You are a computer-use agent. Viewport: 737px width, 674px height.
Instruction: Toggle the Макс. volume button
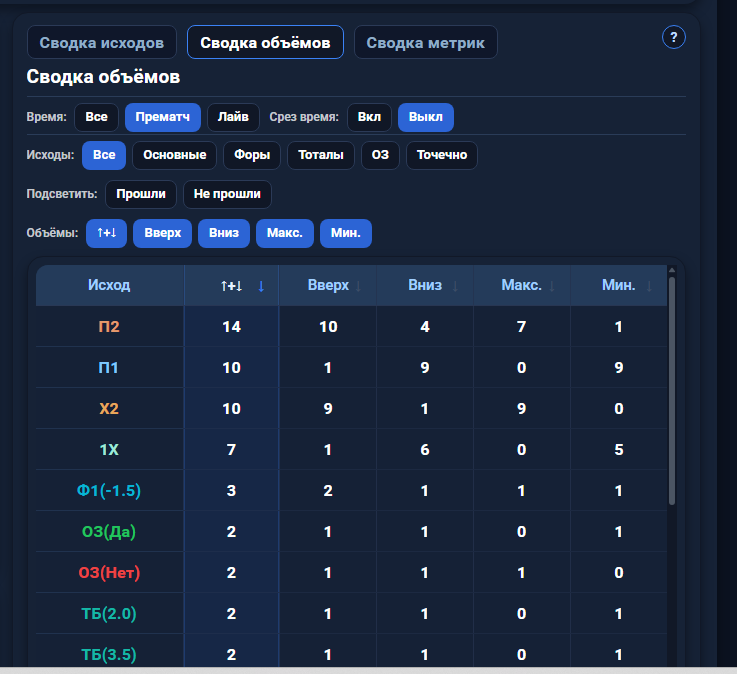[x=285, y=233]
